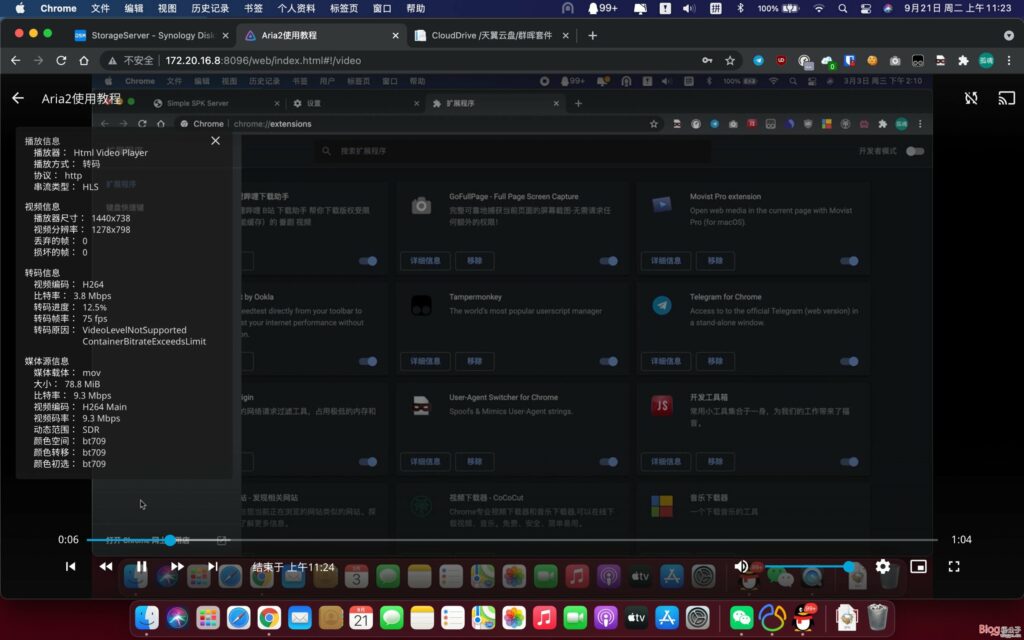Image resolution: width=1024 pixels, height=640 pixels.
Task: Enter fullscreen video mode
Action: point(954,566)
